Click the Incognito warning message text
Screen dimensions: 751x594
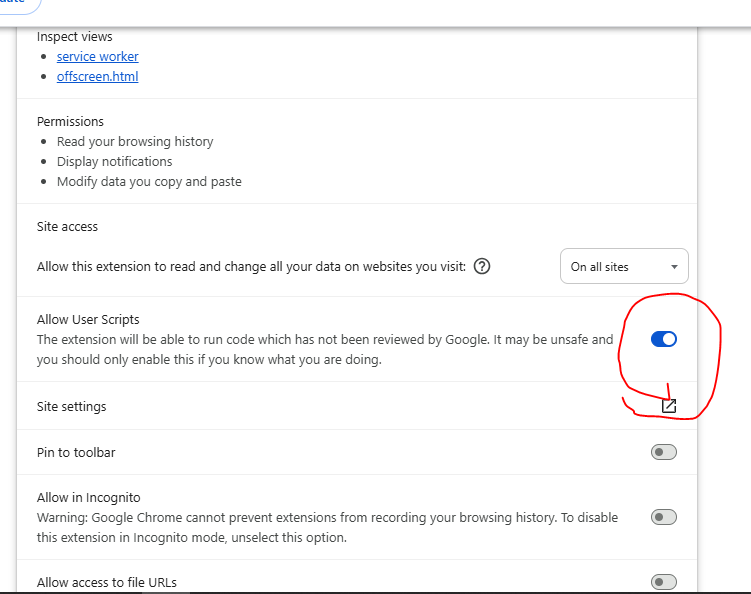click(327, 527)
